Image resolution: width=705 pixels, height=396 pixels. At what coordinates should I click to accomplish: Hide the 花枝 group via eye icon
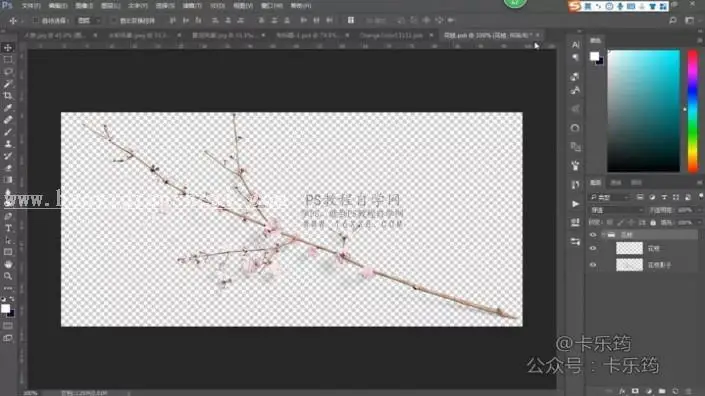pos(593,235)
